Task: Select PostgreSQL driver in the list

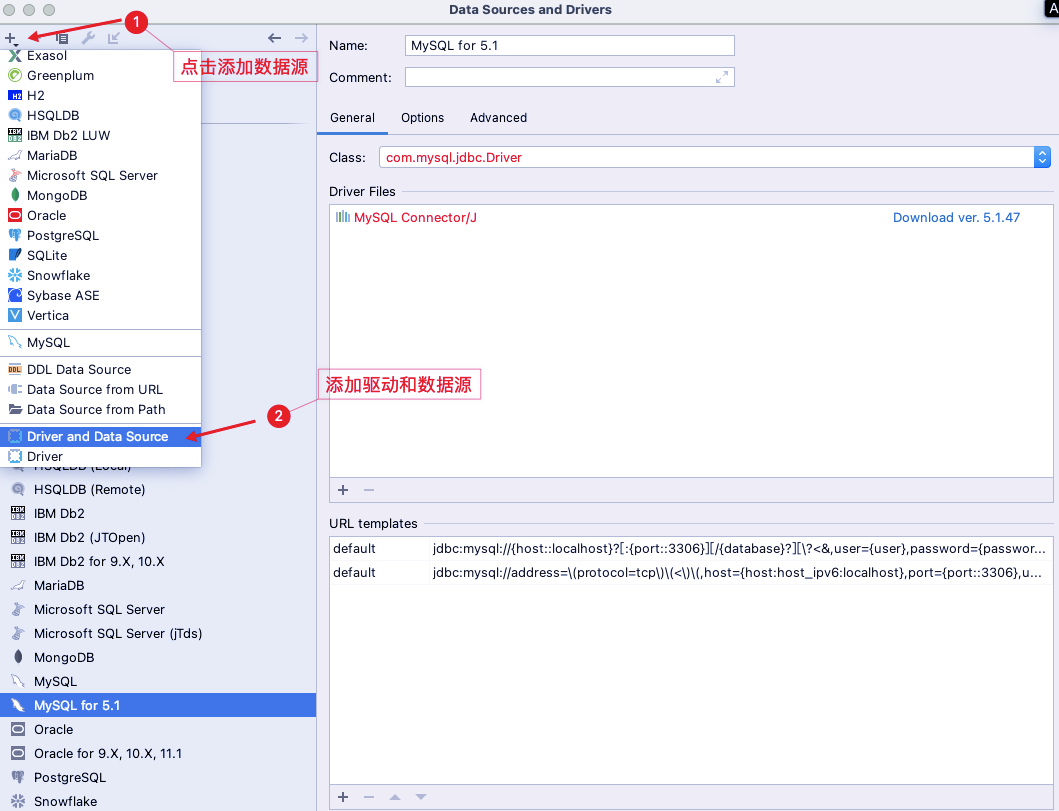Action: tap(158, 777)
